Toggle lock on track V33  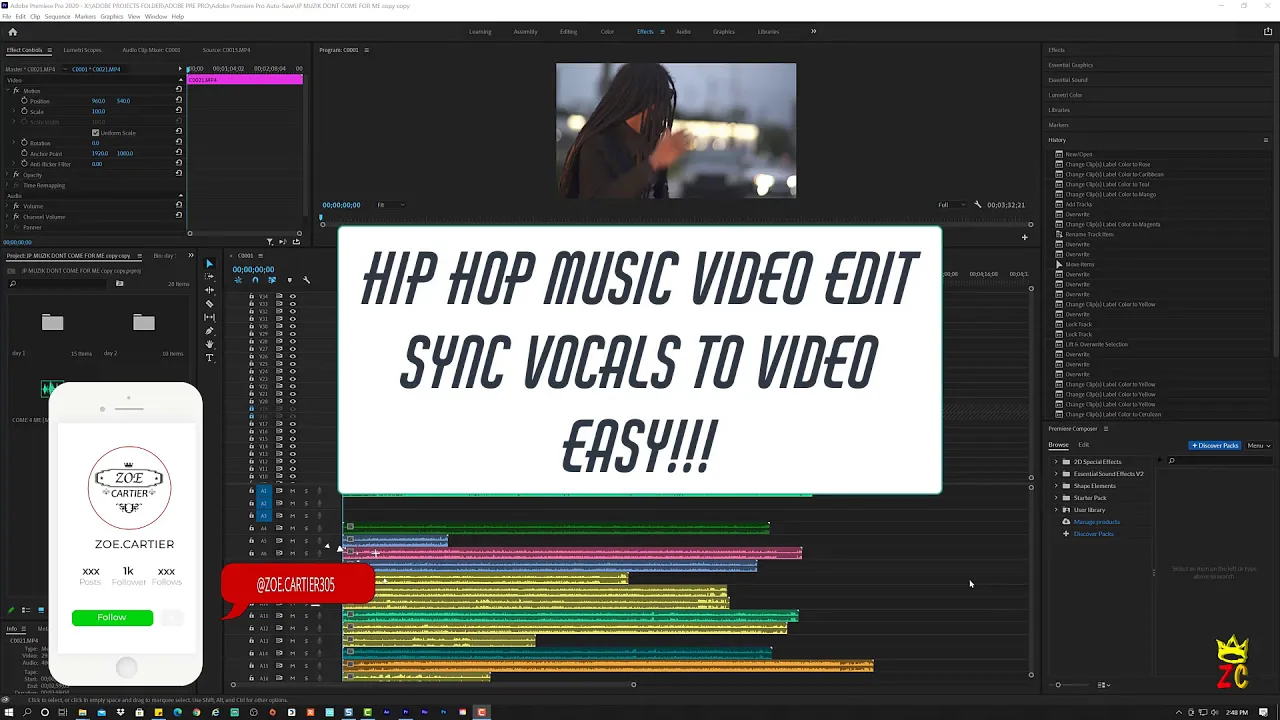(x=251, y=304)
